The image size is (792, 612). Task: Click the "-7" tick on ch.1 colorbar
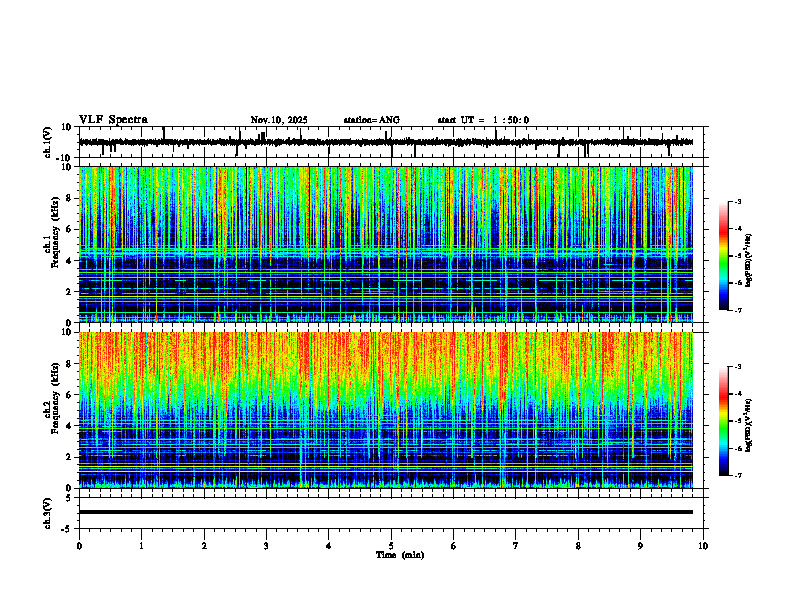tap(738, 310)
